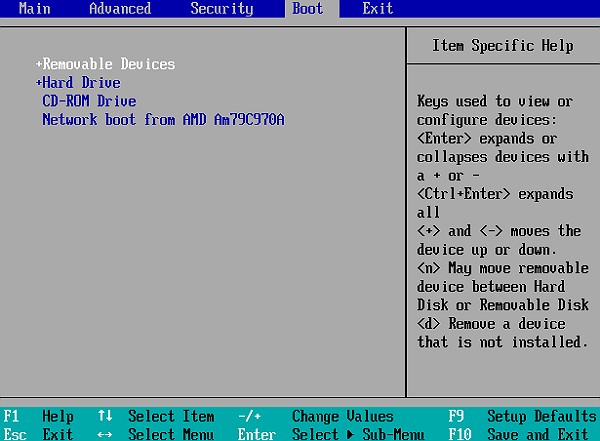Select Network boot from AMD Am79C970A
The width and height of the screenshot is (600, 441).
click(x=163, y=119)
